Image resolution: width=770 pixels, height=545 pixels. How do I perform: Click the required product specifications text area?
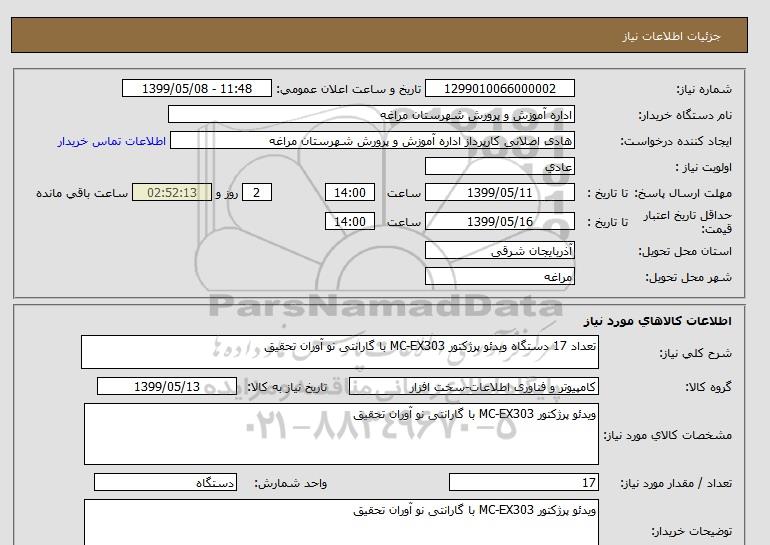coord(340,433)
